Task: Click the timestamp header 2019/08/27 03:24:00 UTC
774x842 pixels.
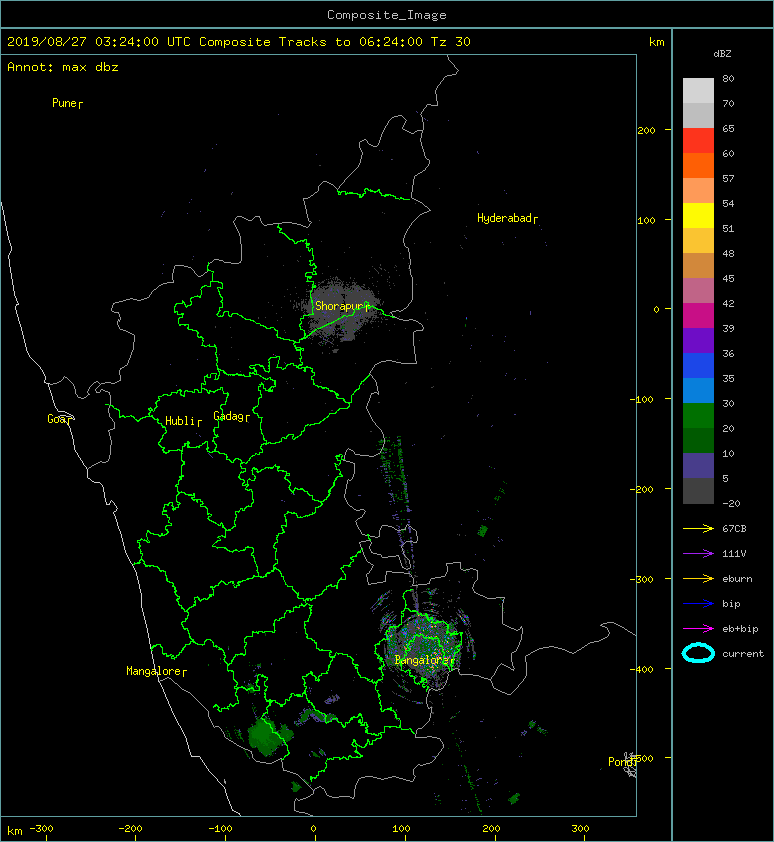Action: coord(99,42)
